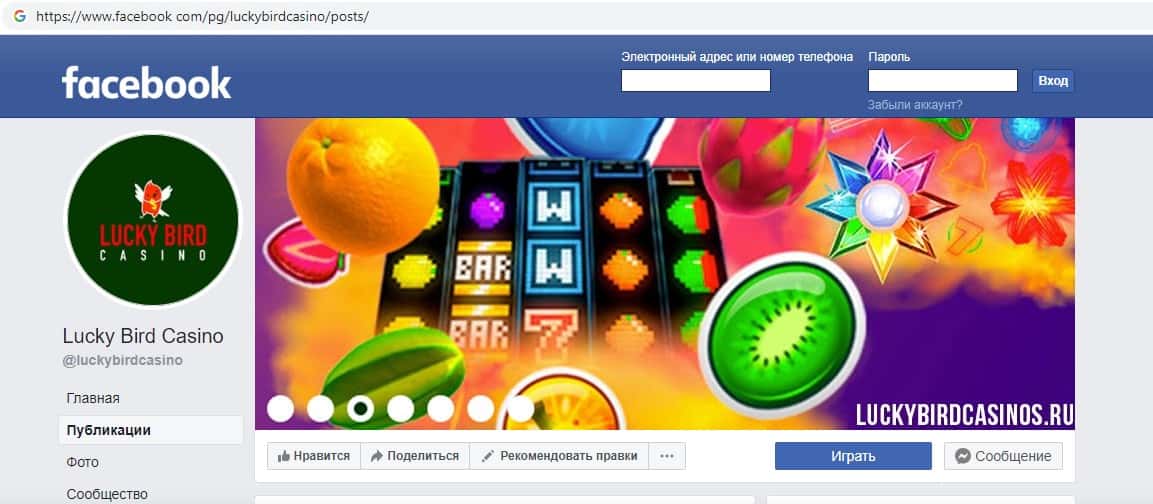Open the Lucky Bird Casino profile picture

point(153,219)
